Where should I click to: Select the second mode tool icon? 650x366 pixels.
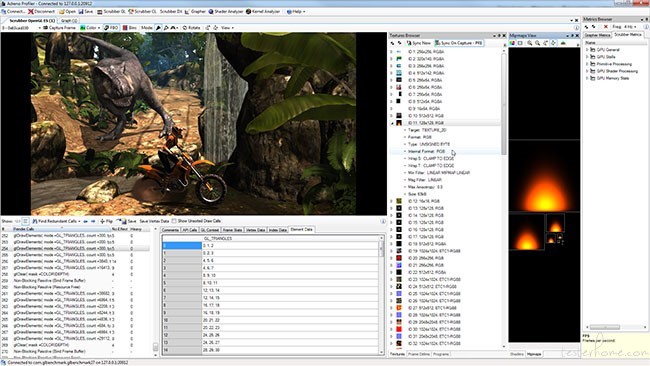tap(166, 28)
